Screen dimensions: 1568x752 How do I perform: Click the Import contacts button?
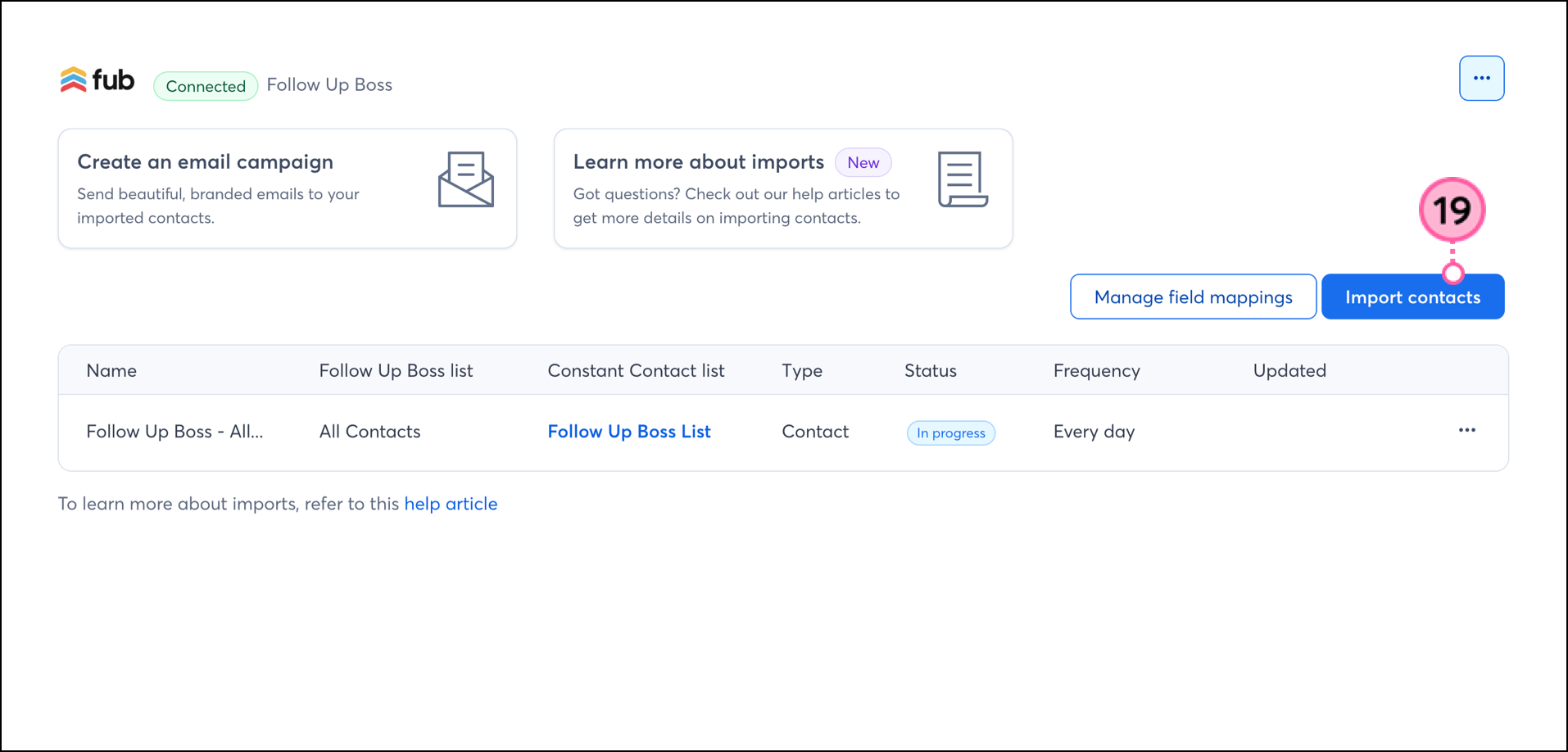1412,297
